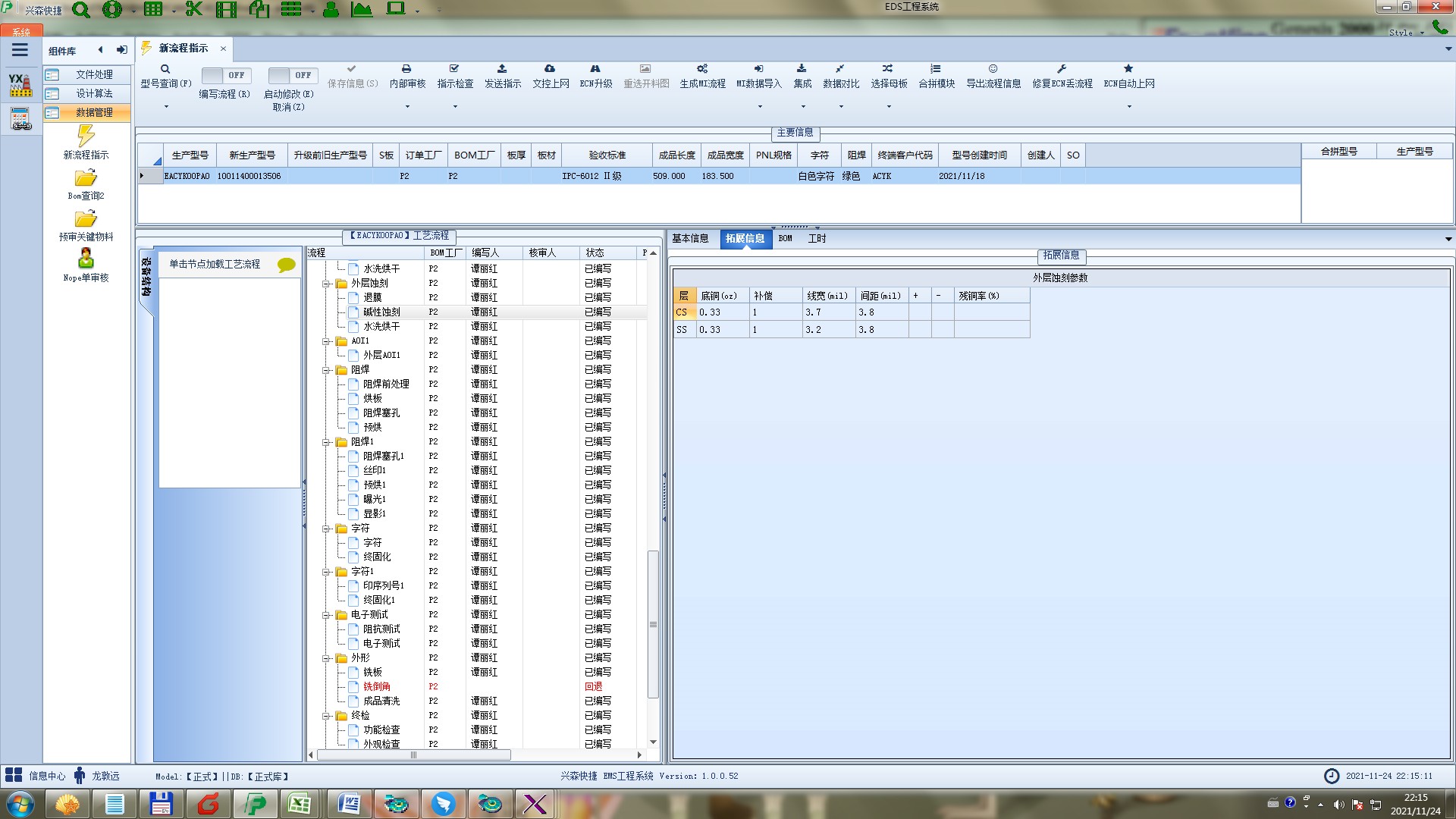1456x819 pixels.
Task: Click the 内部审核 print icon
Action: coord(406,69)
